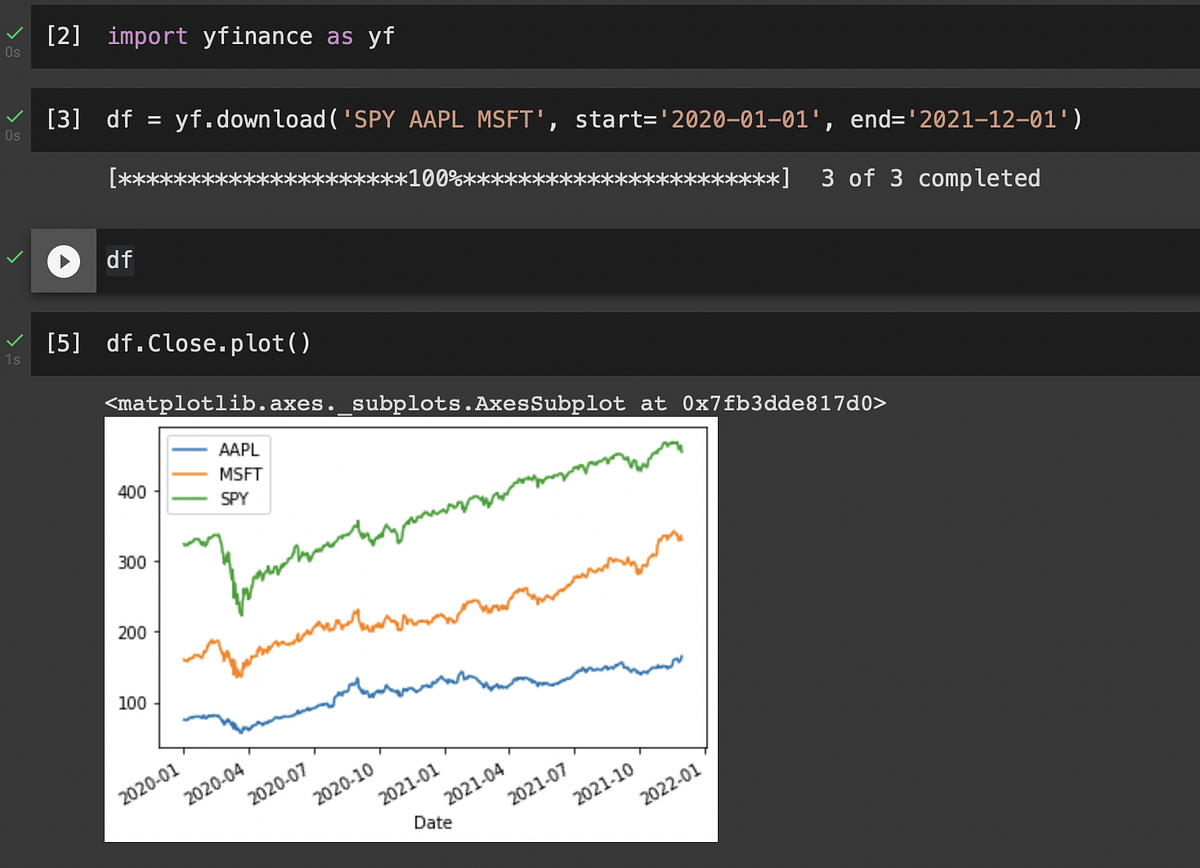This screenshot has width=1200, height=868.
Task: Select the MSFT legend entry in the chart
Action: click(x=237, y=474)
